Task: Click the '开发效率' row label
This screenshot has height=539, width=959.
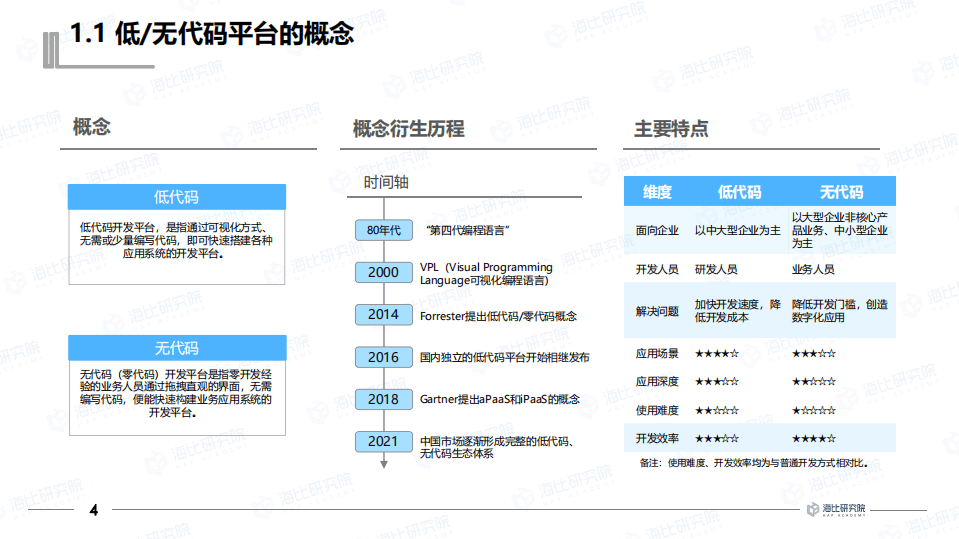Action: click(x=657, y=438)
